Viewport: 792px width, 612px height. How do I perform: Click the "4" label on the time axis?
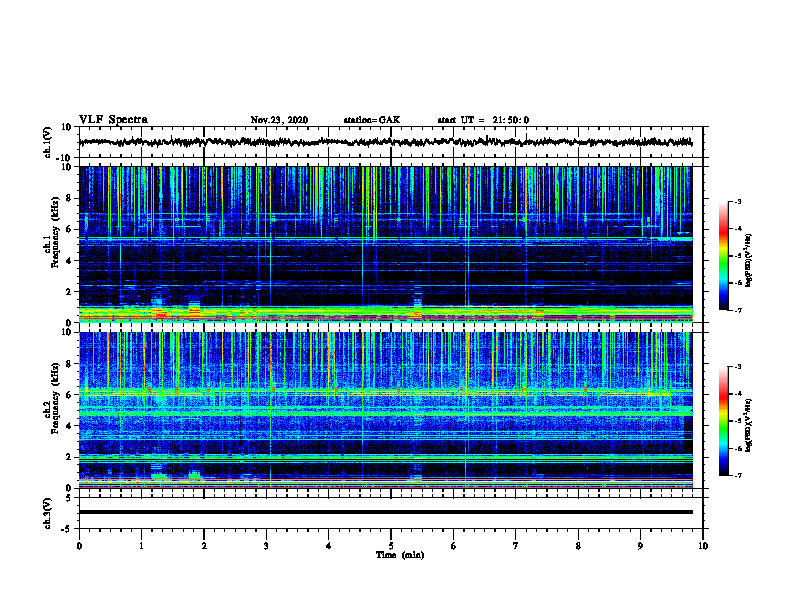tap(329, 546)
